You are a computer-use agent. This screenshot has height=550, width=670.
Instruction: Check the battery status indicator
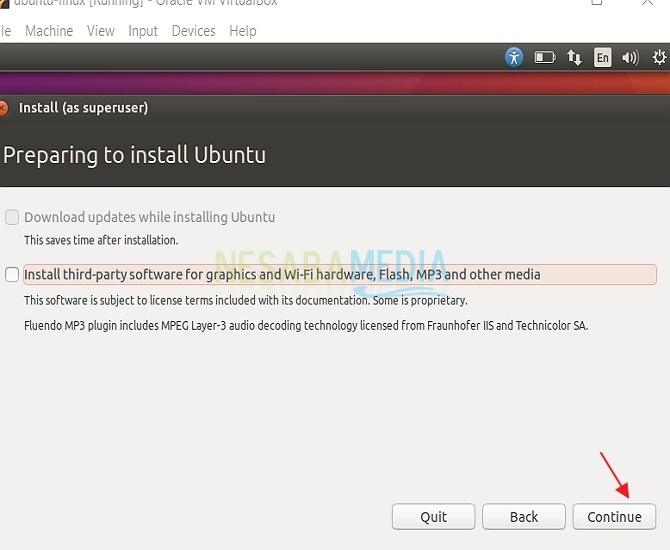click(x=545, y=57)
